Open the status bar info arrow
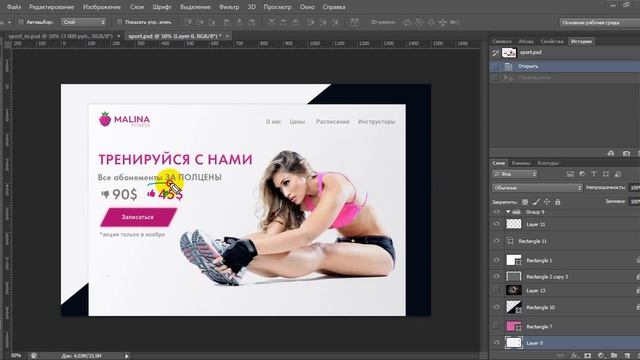 point(127,356)
